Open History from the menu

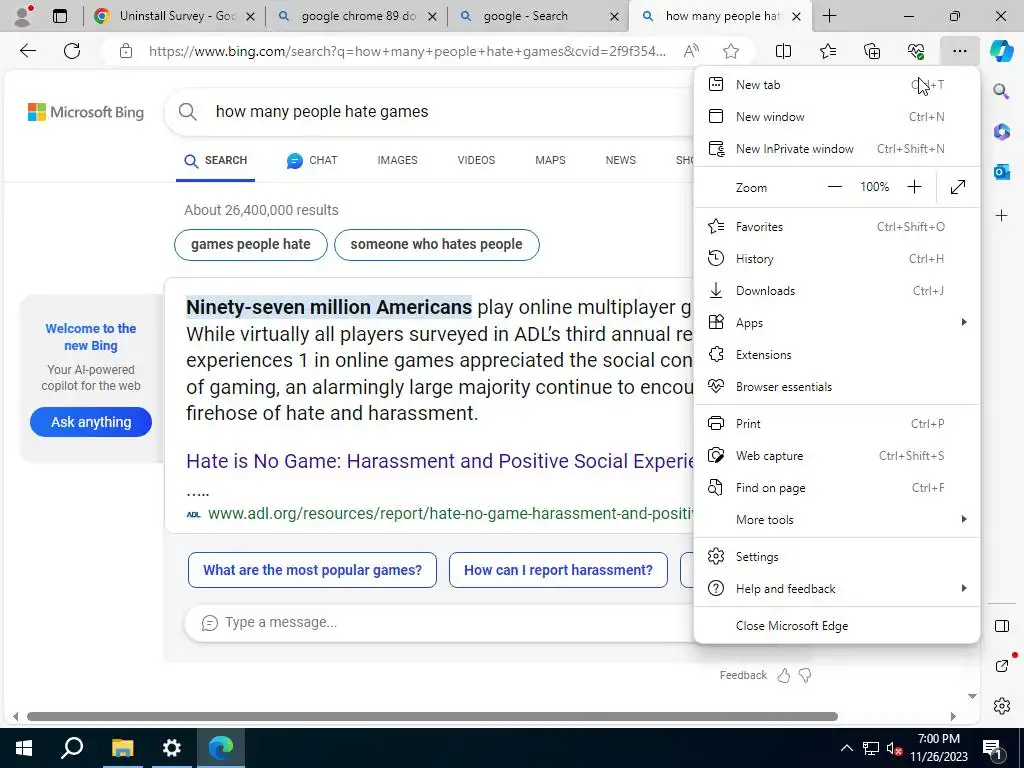[x=837, y=259]
